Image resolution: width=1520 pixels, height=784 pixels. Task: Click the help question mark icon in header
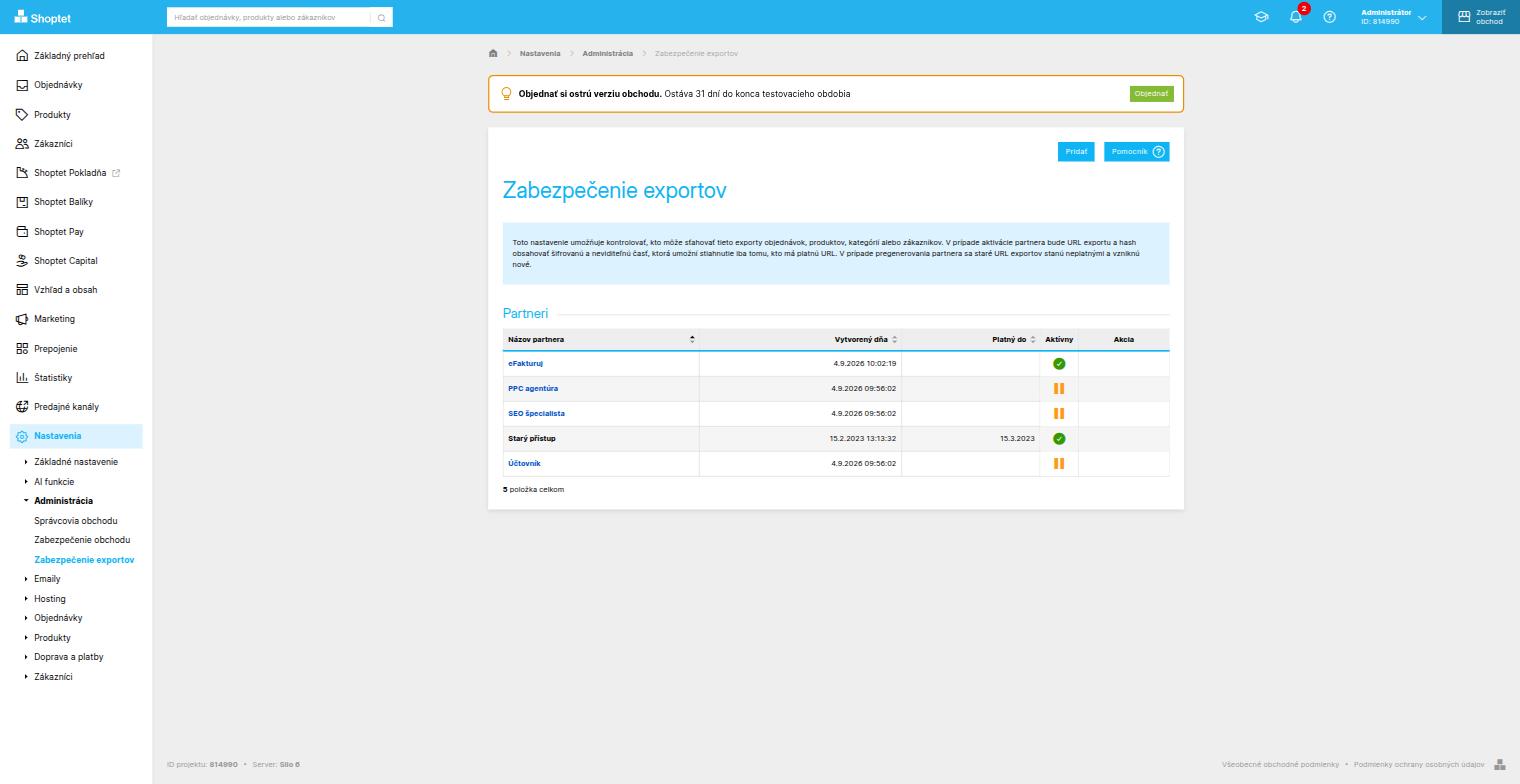(x=1329, y=17)
